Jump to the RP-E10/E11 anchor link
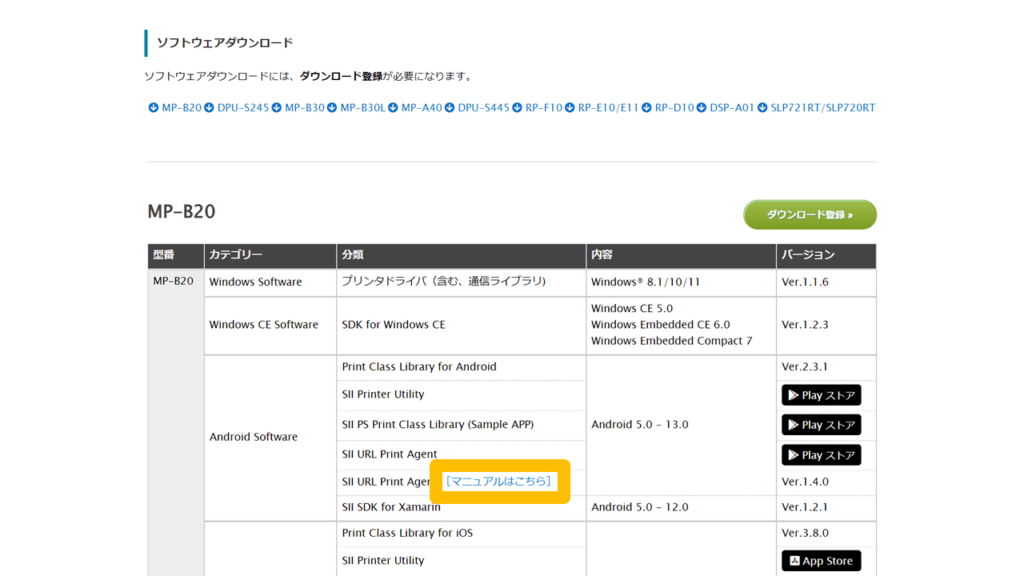Screen dimensions: 1024x576 [x=608, y=108]
